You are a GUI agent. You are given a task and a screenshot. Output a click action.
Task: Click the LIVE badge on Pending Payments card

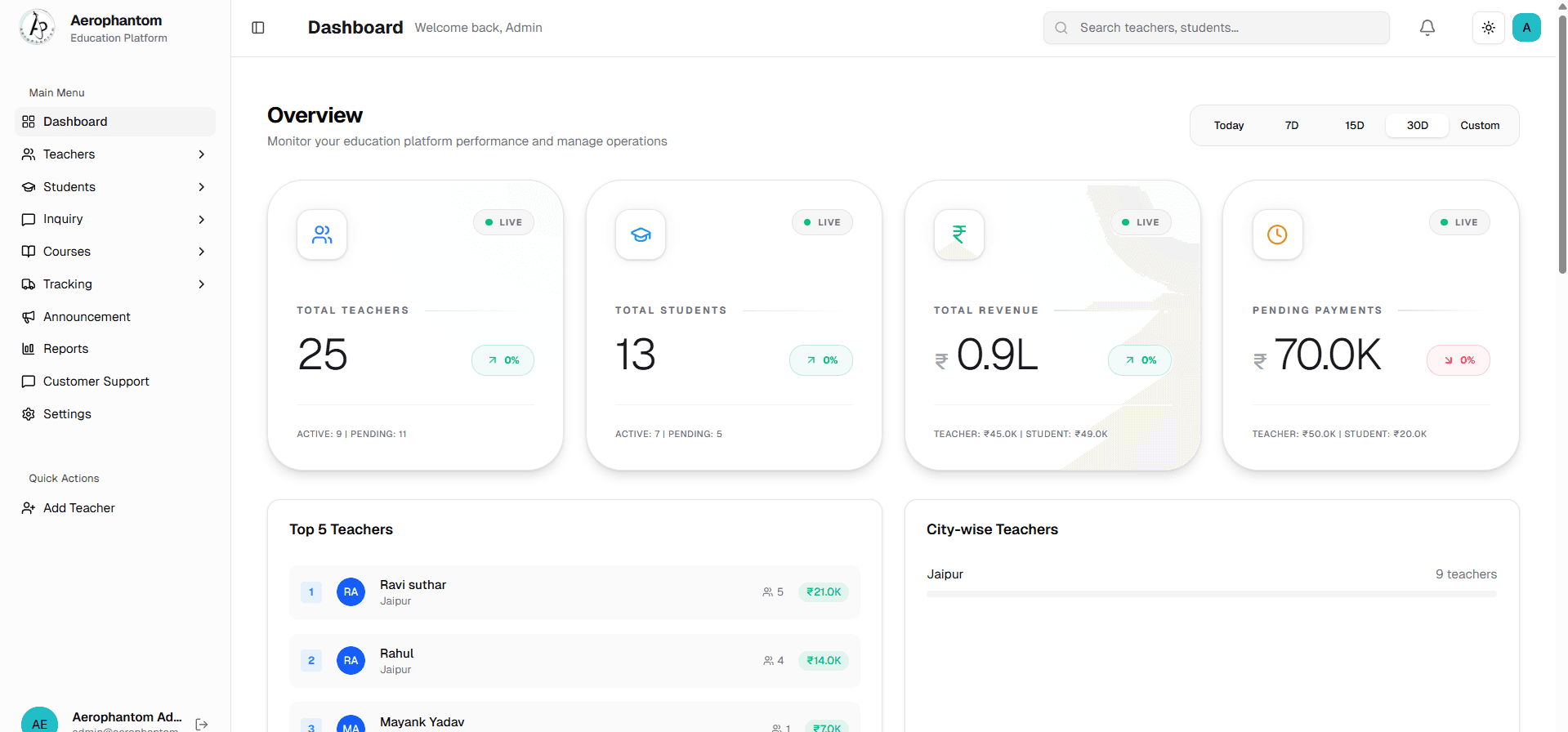tap(1459, 222)
